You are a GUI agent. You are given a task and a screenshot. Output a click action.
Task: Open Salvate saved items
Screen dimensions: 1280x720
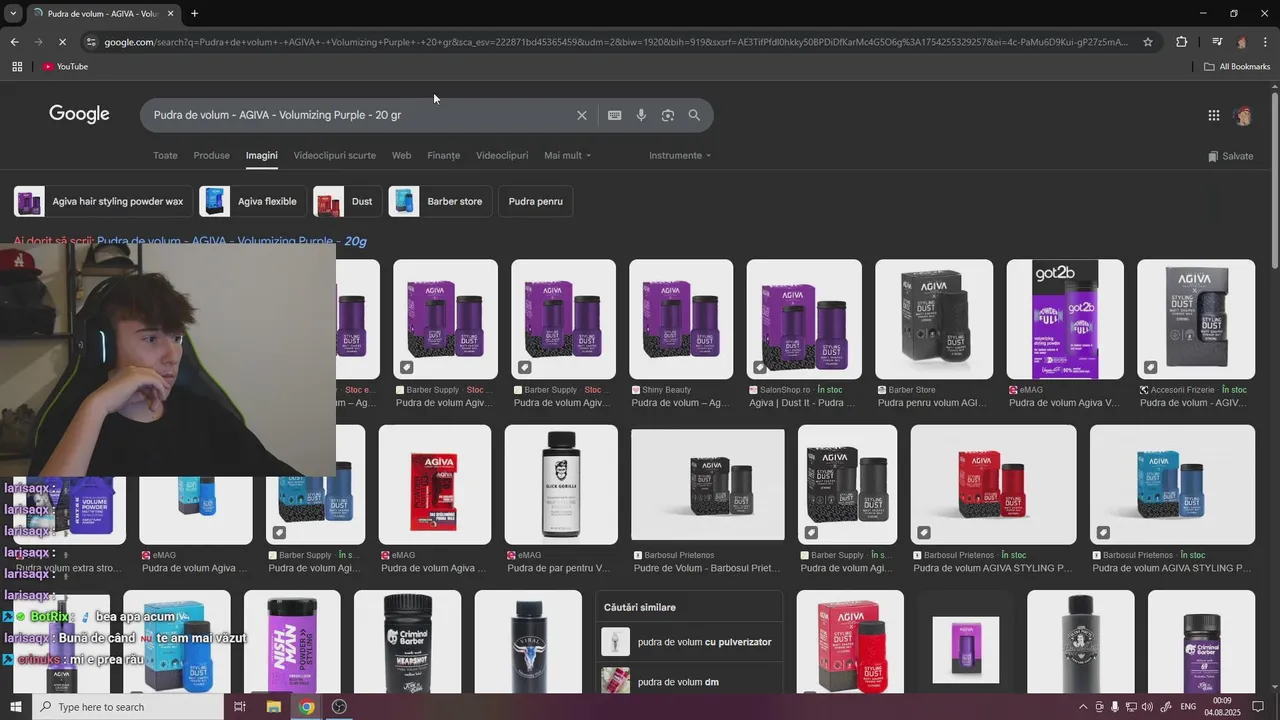click(x=1230, y=156)
